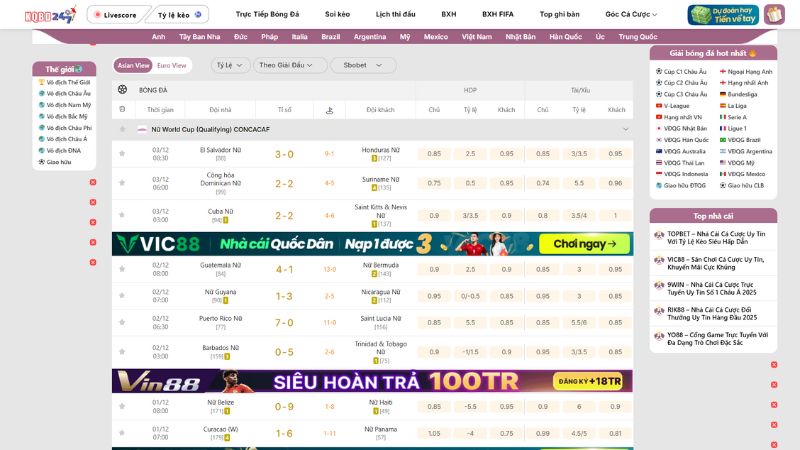
Task: Click the corner flag column icon
Action: click(329, 110)
